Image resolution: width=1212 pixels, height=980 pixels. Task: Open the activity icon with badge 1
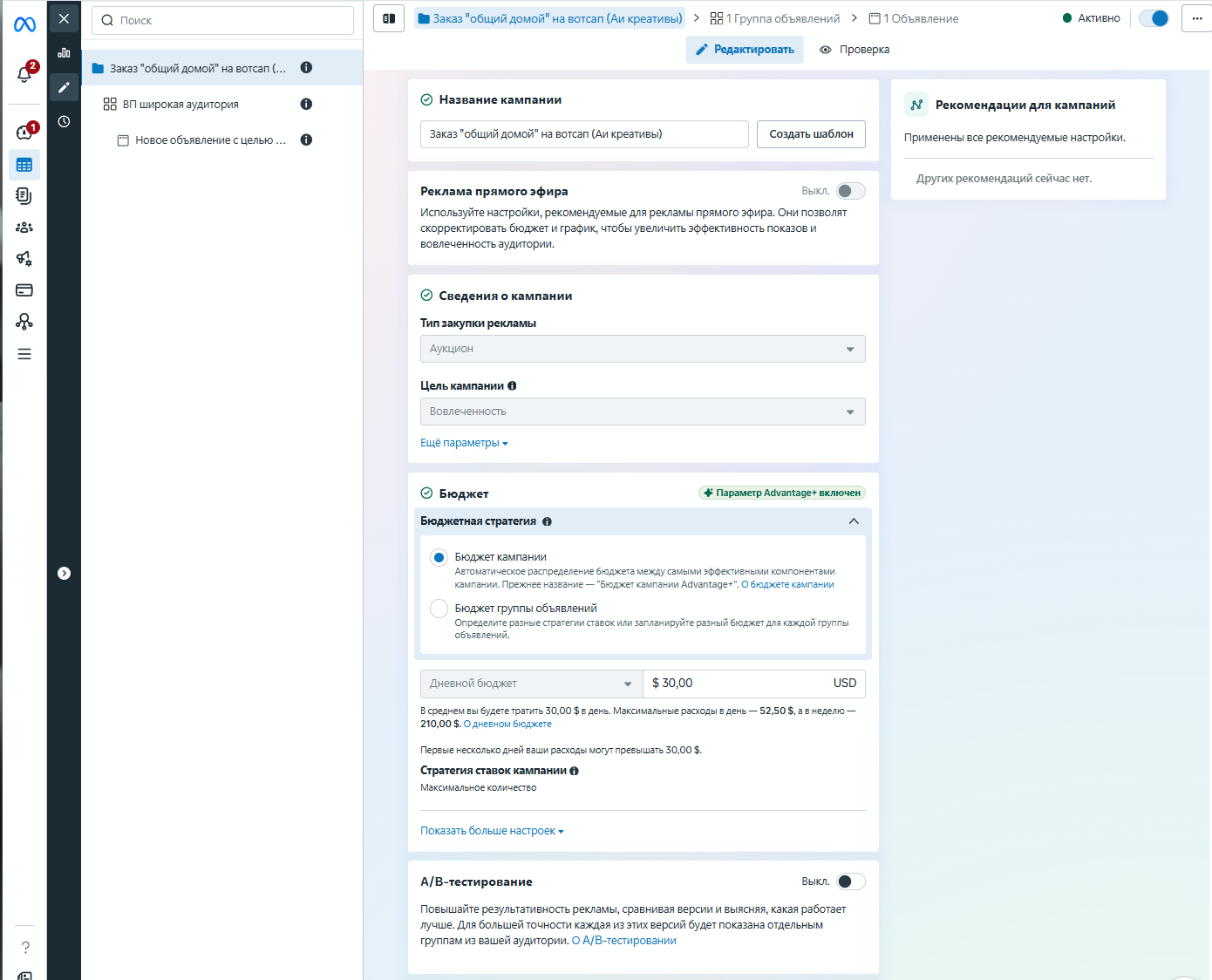[24, 132]
